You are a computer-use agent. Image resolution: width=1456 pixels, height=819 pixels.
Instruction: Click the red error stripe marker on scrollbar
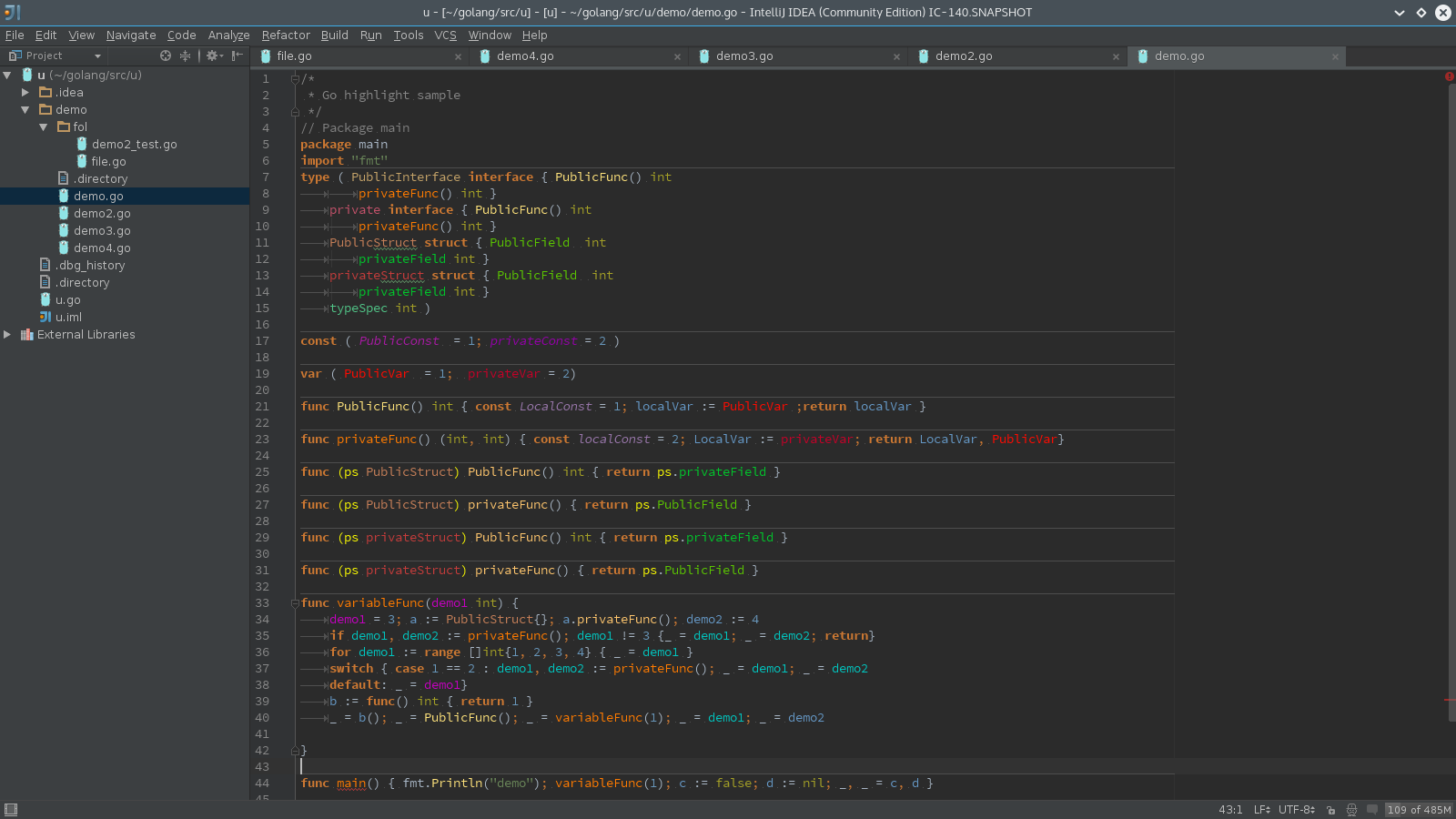[x=1450, y=700]
